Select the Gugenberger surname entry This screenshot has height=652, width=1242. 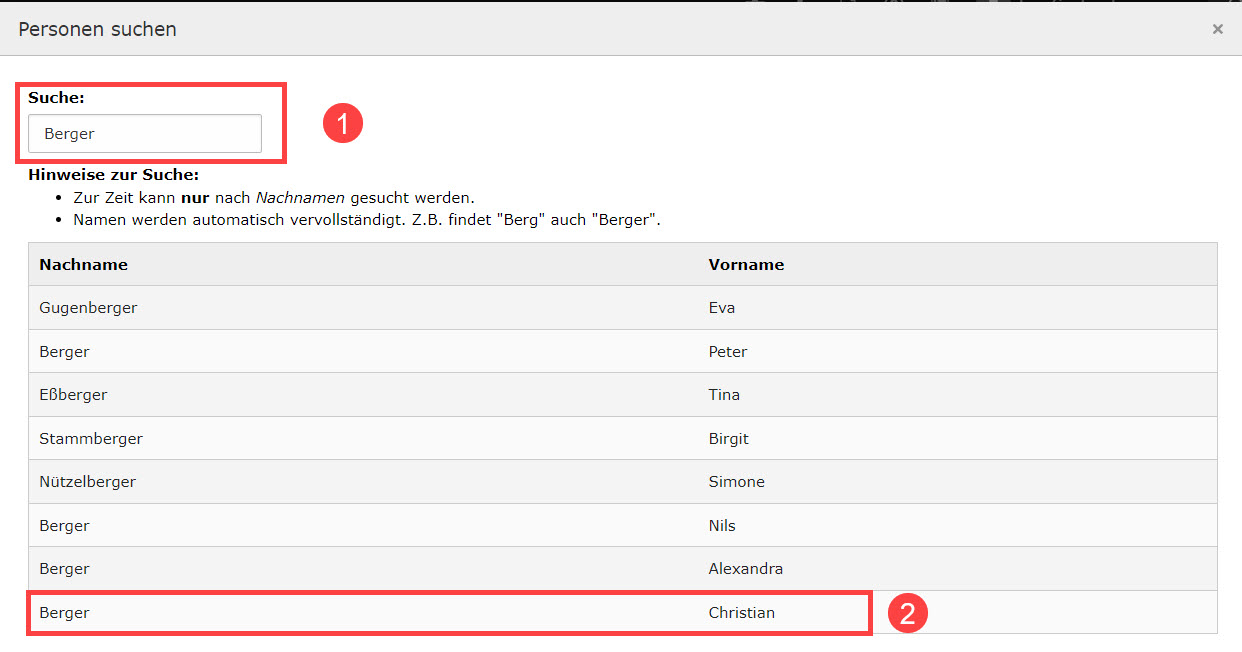tap(88, 308)
